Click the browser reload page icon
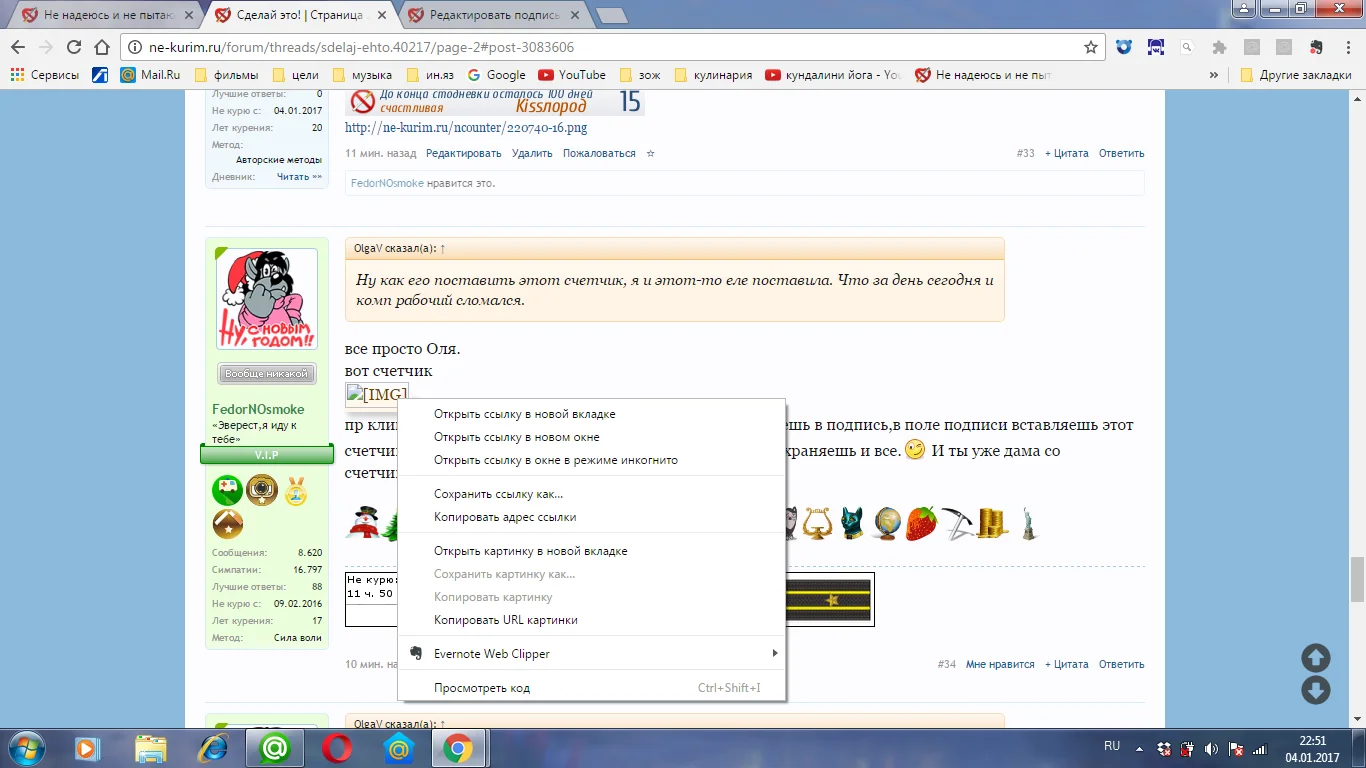 click(x=73, y=47)
